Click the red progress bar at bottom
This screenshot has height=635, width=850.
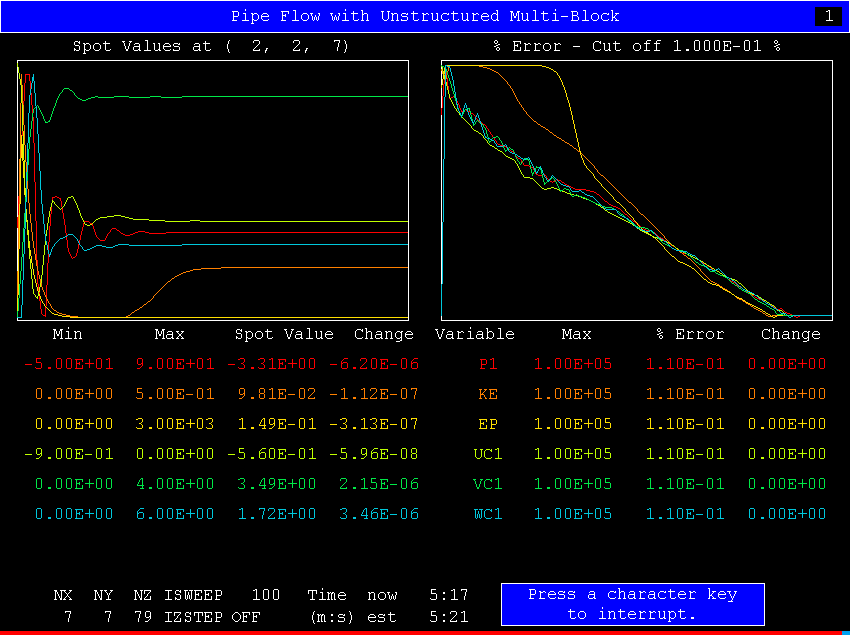(x=425, y=632)
